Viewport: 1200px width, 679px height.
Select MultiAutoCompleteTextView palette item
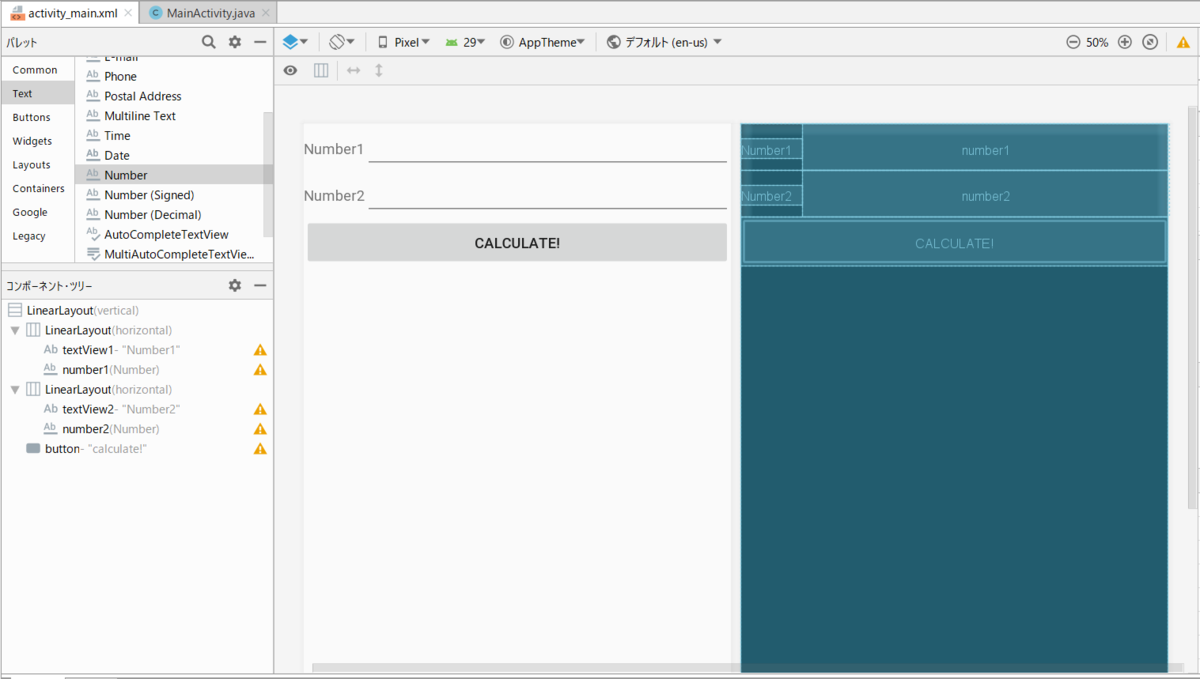tap(169, 254)
